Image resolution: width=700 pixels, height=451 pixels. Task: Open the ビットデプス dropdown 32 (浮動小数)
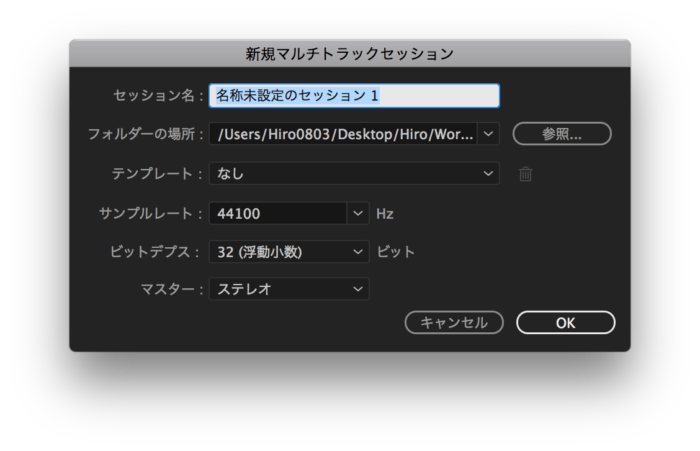(289, 252)
